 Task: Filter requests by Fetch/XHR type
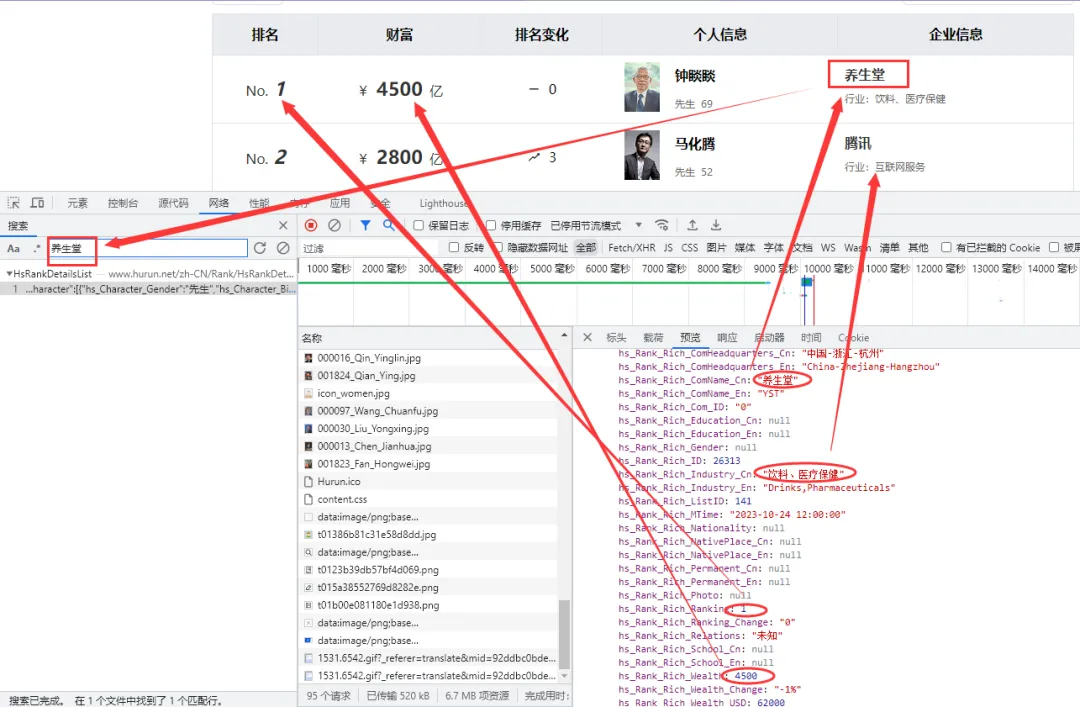click(x=632, y=247)
